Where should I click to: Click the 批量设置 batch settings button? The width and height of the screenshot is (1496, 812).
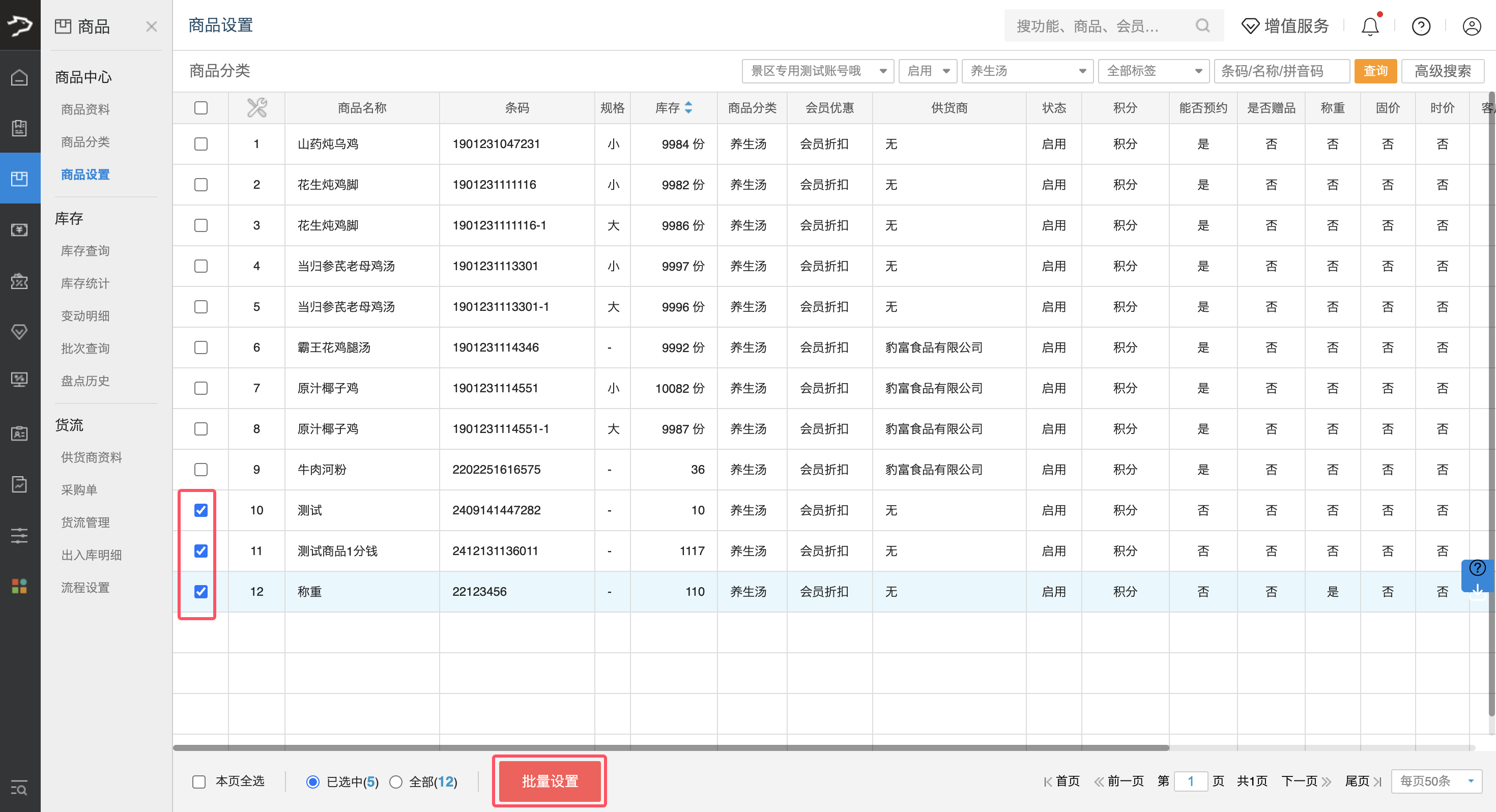click(x=550, y=780)
